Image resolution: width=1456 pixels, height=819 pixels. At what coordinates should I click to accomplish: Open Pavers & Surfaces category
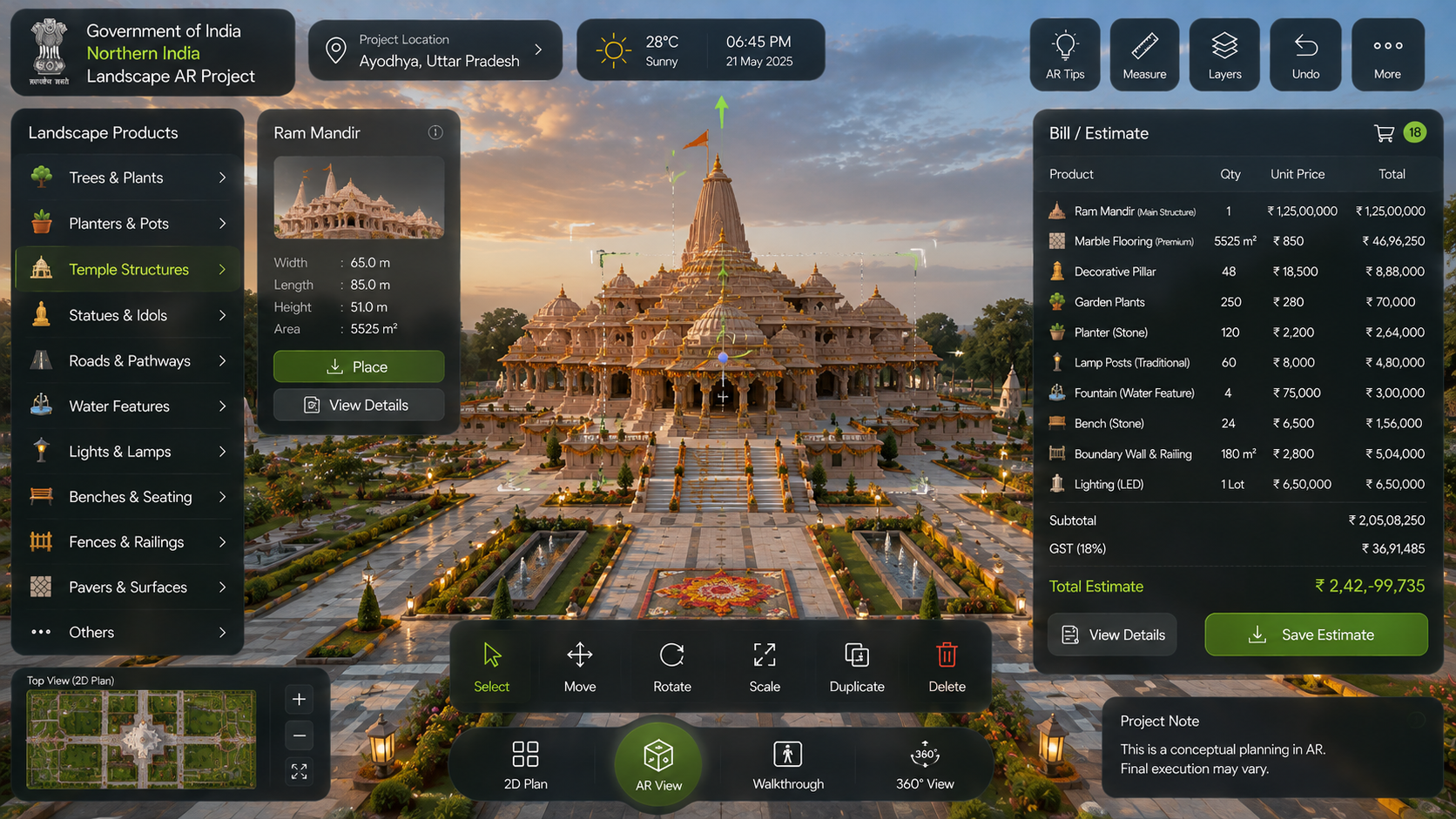click(x=127, y=587)
